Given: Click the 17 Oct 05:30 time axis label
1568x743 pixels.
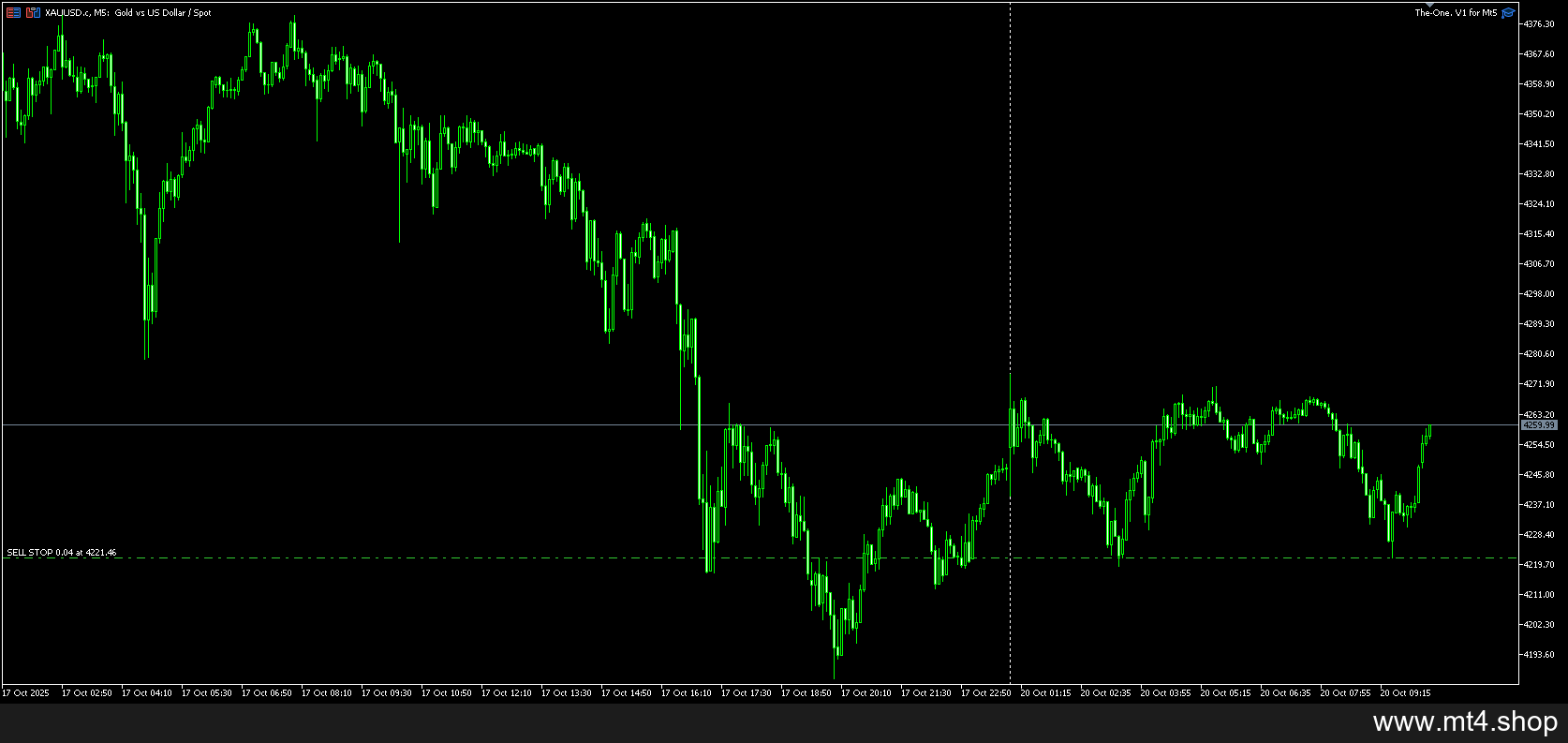Looking at the screenshot, I should click(x=207, y=693).
